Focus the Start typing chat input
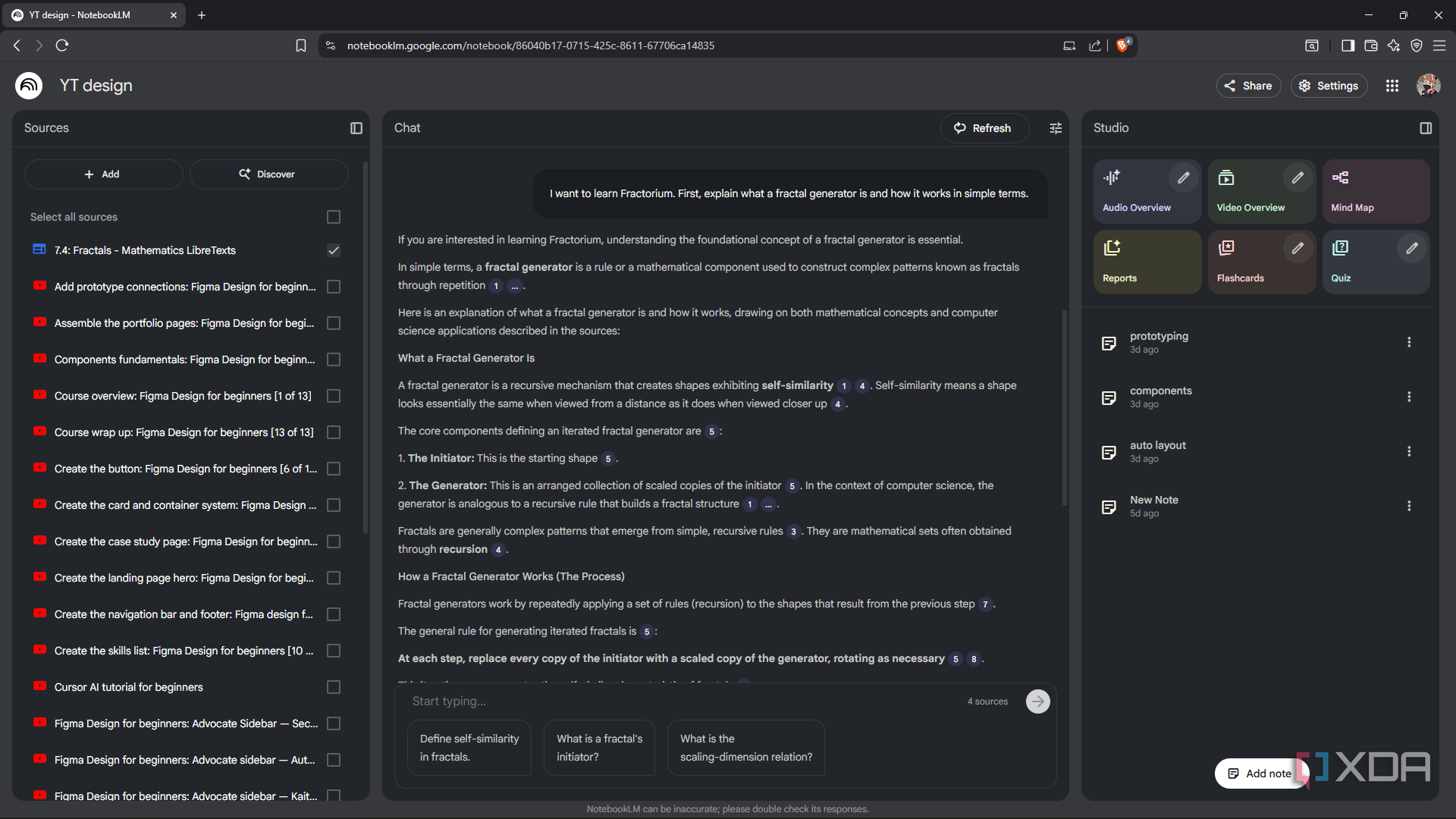This screenshot has height=819, width=1456. 682,701
